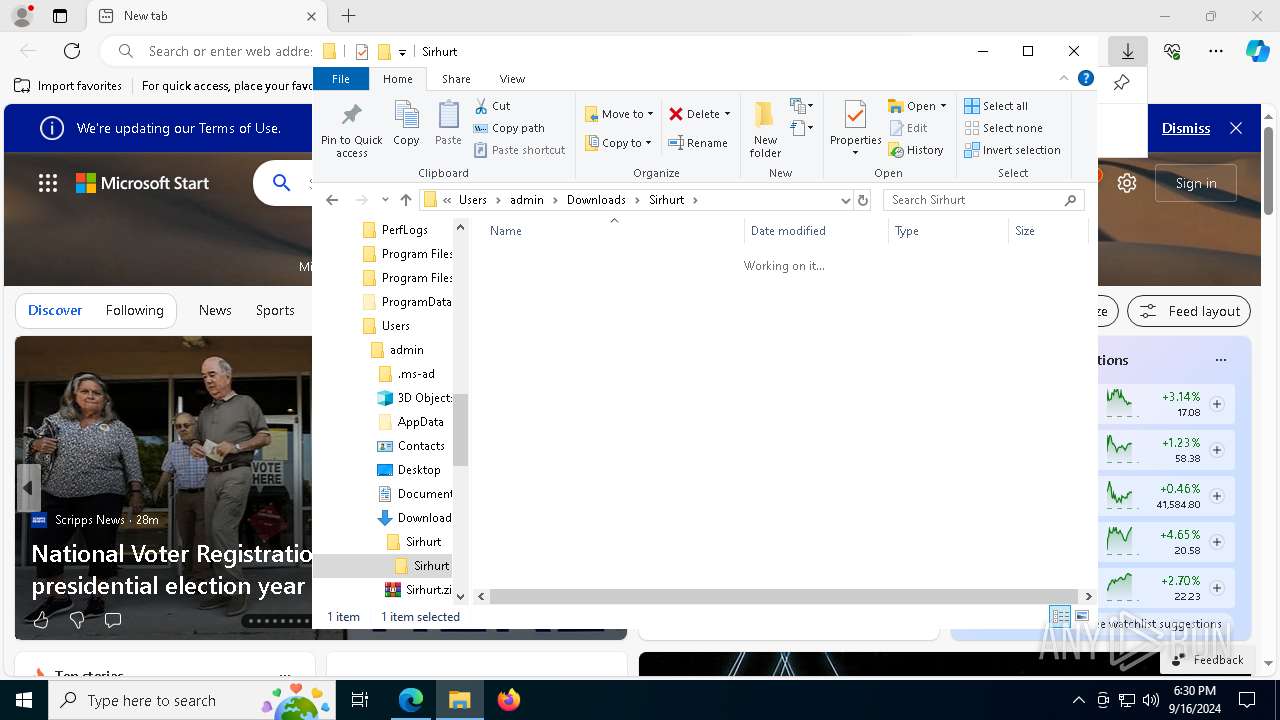Click Select none
Image resolution: width=1280 pixels, height=720 pixels.
1003,128
